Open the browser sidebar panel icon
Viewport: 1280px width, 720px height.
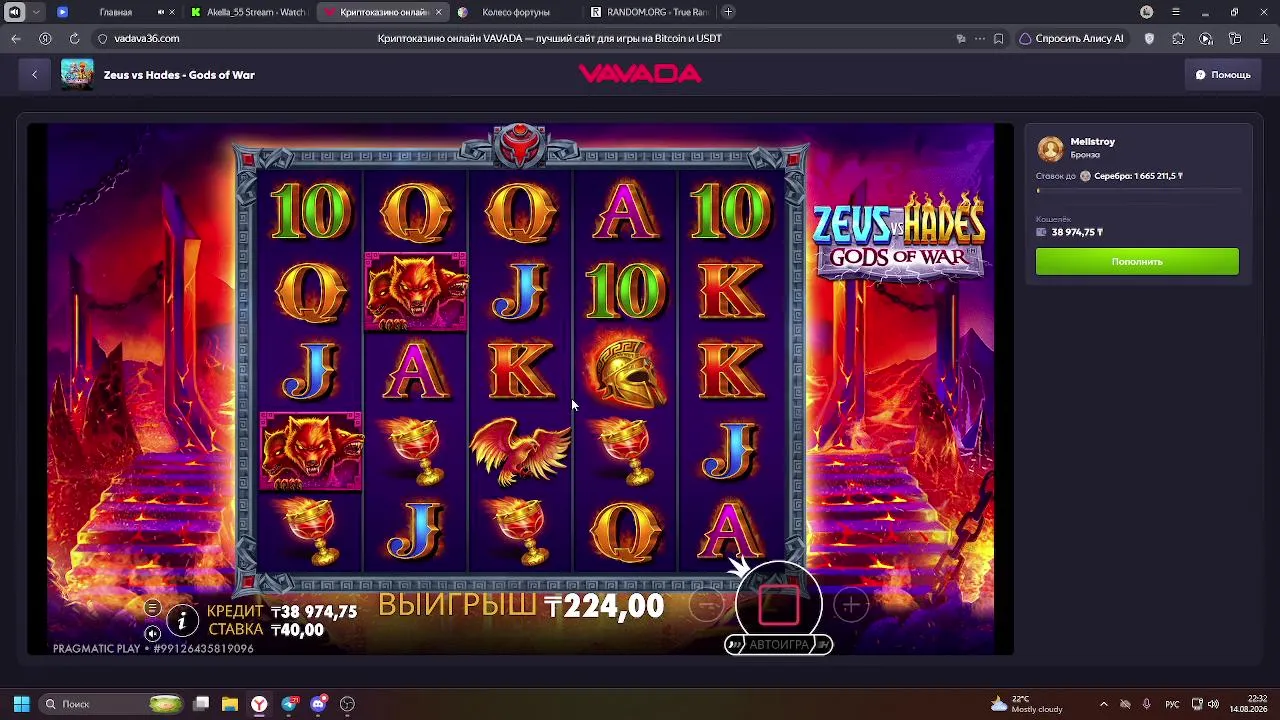click(x=1235, y=39)
